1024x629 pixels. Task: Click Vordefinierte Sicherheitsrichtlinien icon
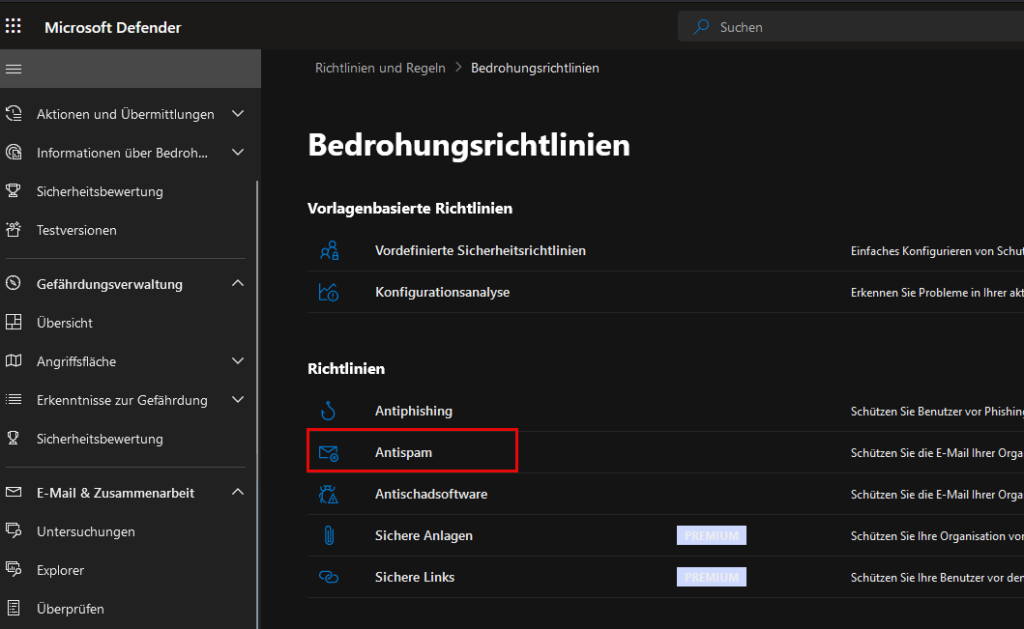(x=329, y=250)
